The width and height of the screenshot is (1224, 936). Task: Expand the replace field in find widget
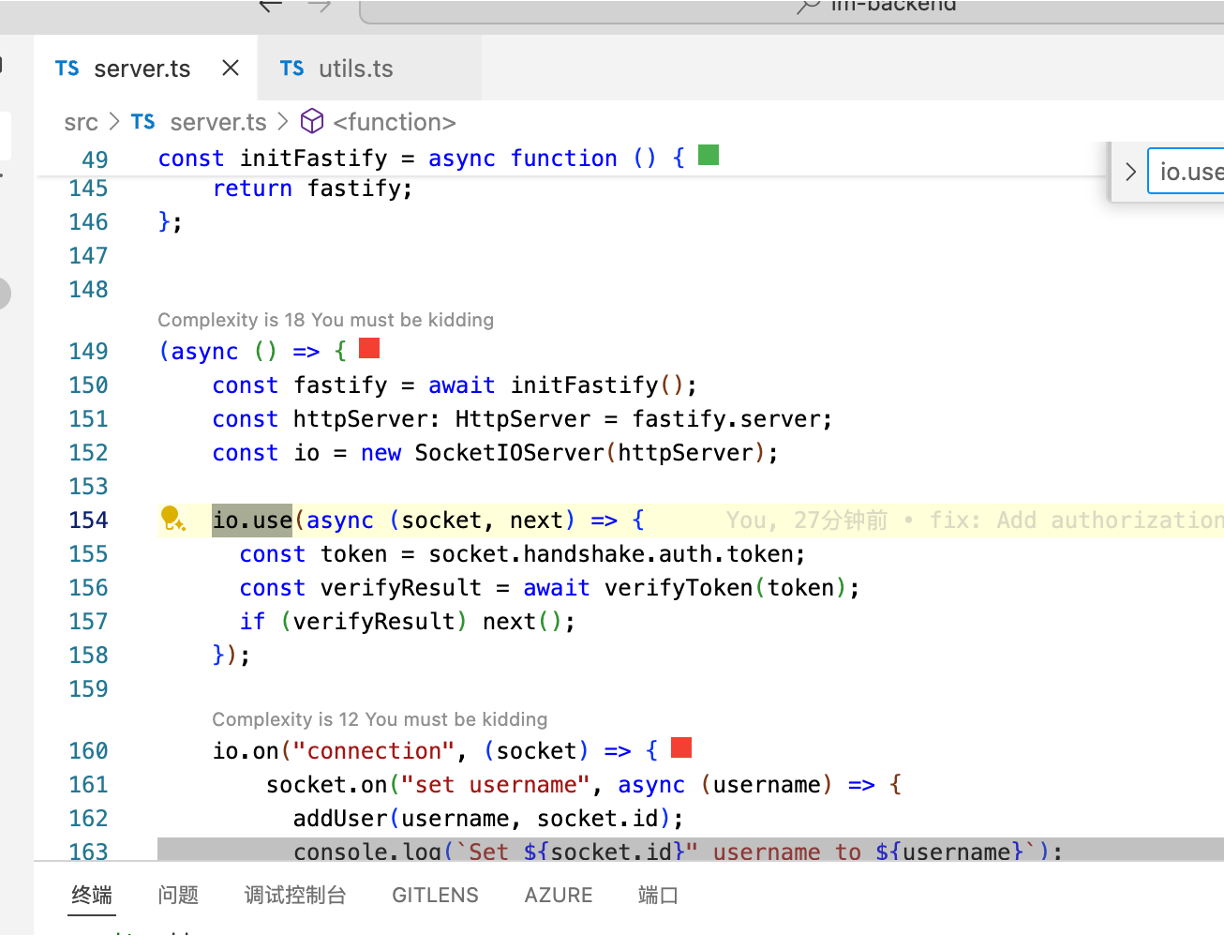(1130, 172)
